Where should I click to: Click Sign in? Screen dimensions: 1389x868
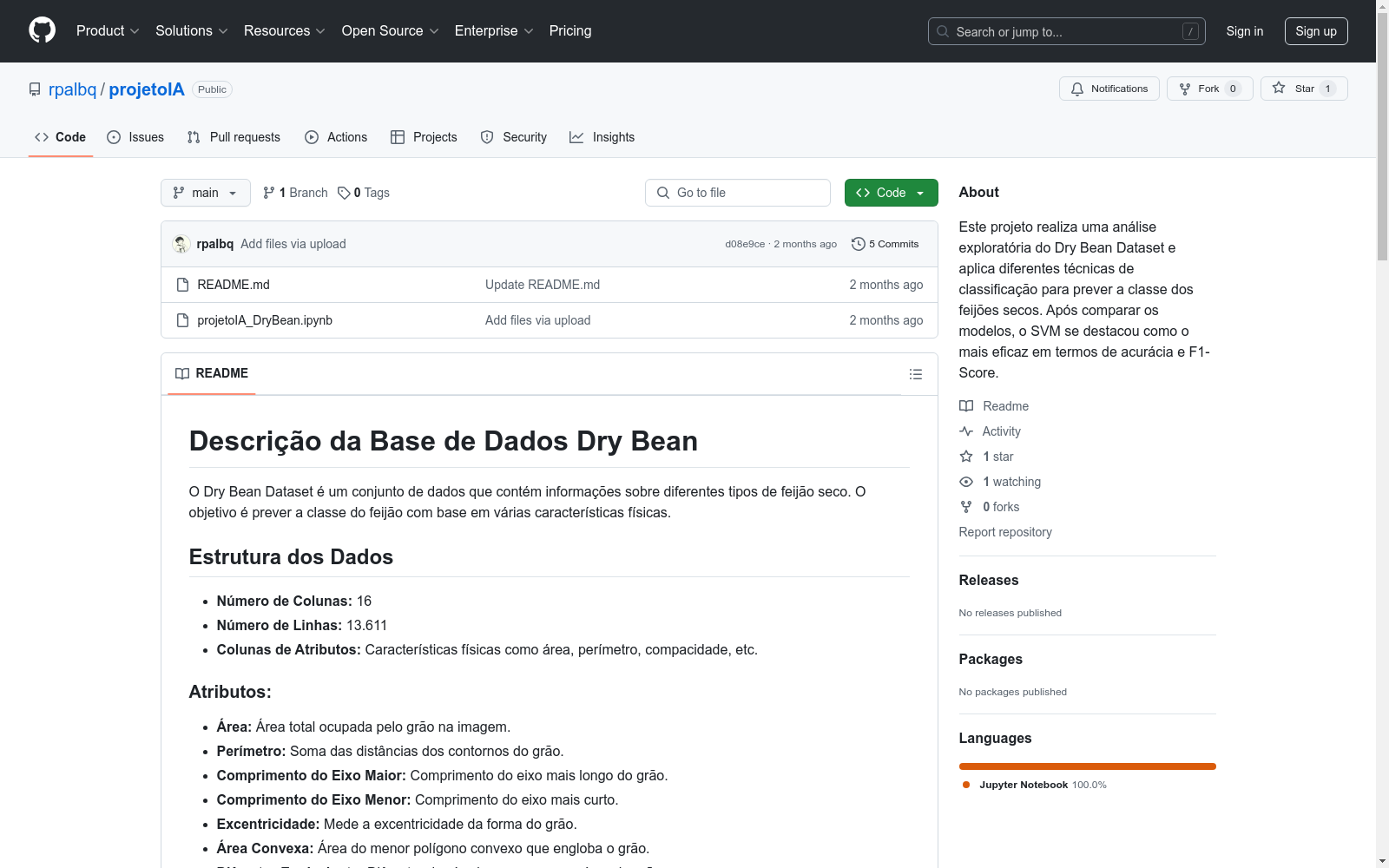coord(1245,31)
